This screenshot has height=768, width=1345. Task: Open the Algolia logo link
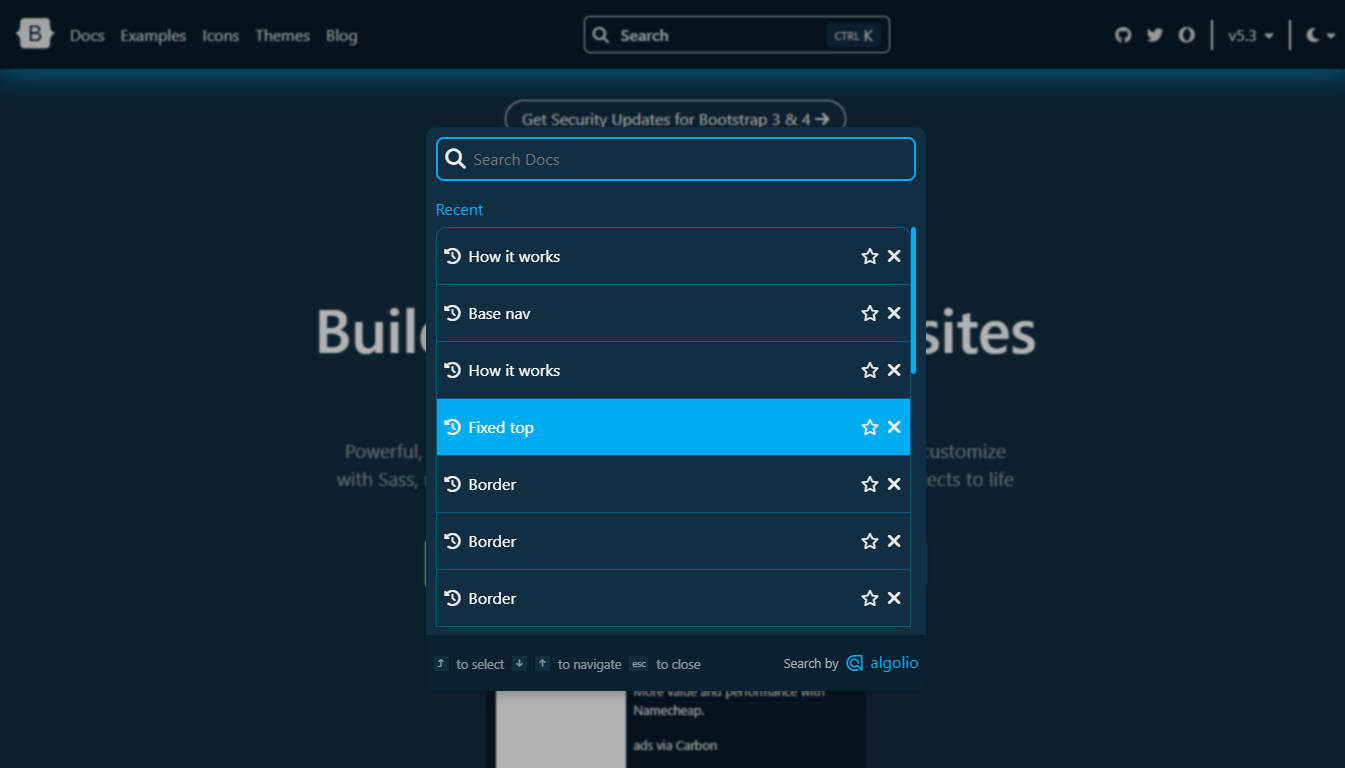(x=882, y=663)
